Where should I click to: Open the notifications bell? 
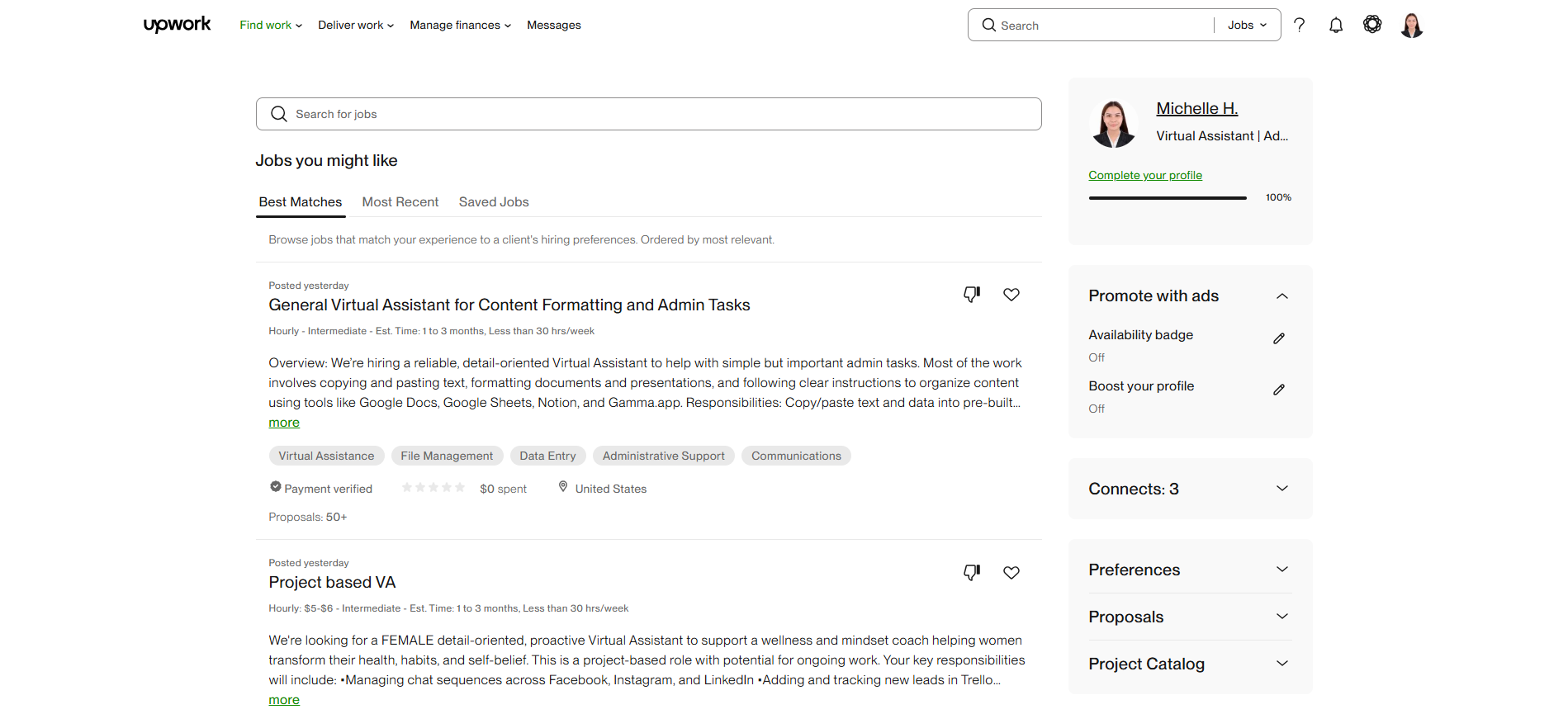click(x=1335, y=26)
